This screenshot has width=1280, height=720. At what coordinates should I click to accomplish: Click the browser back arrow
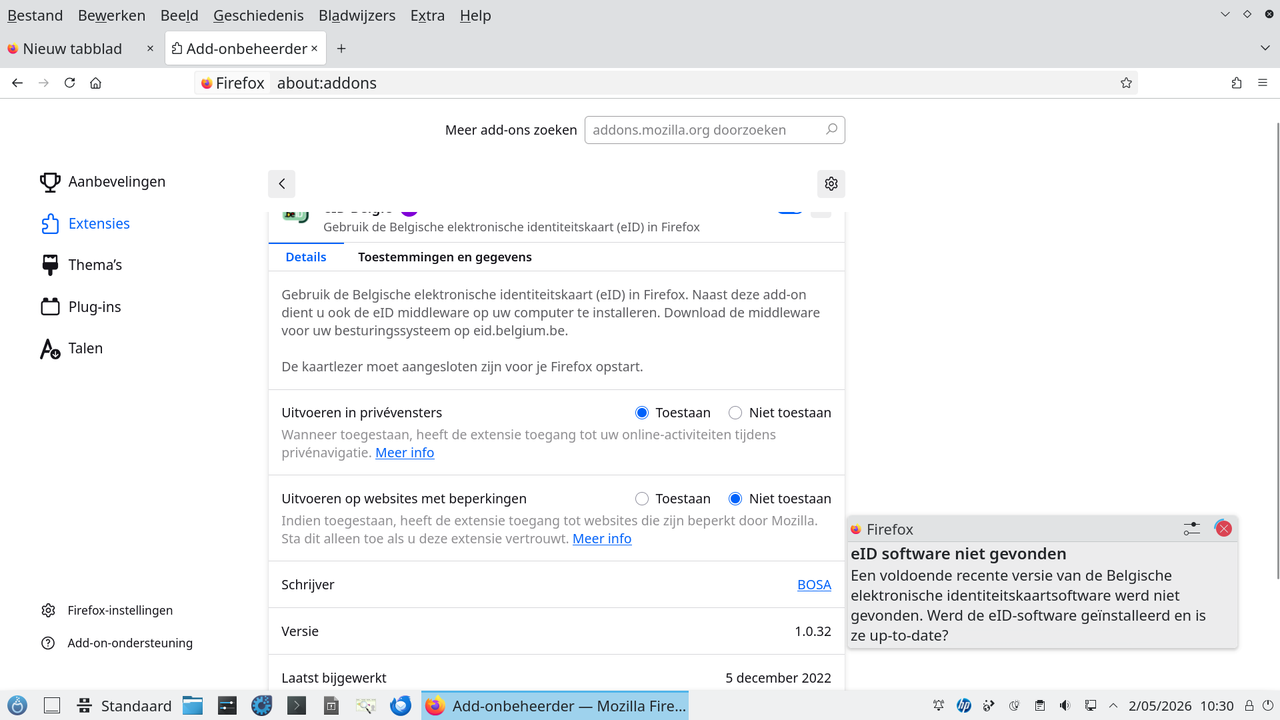click(17, 83)
